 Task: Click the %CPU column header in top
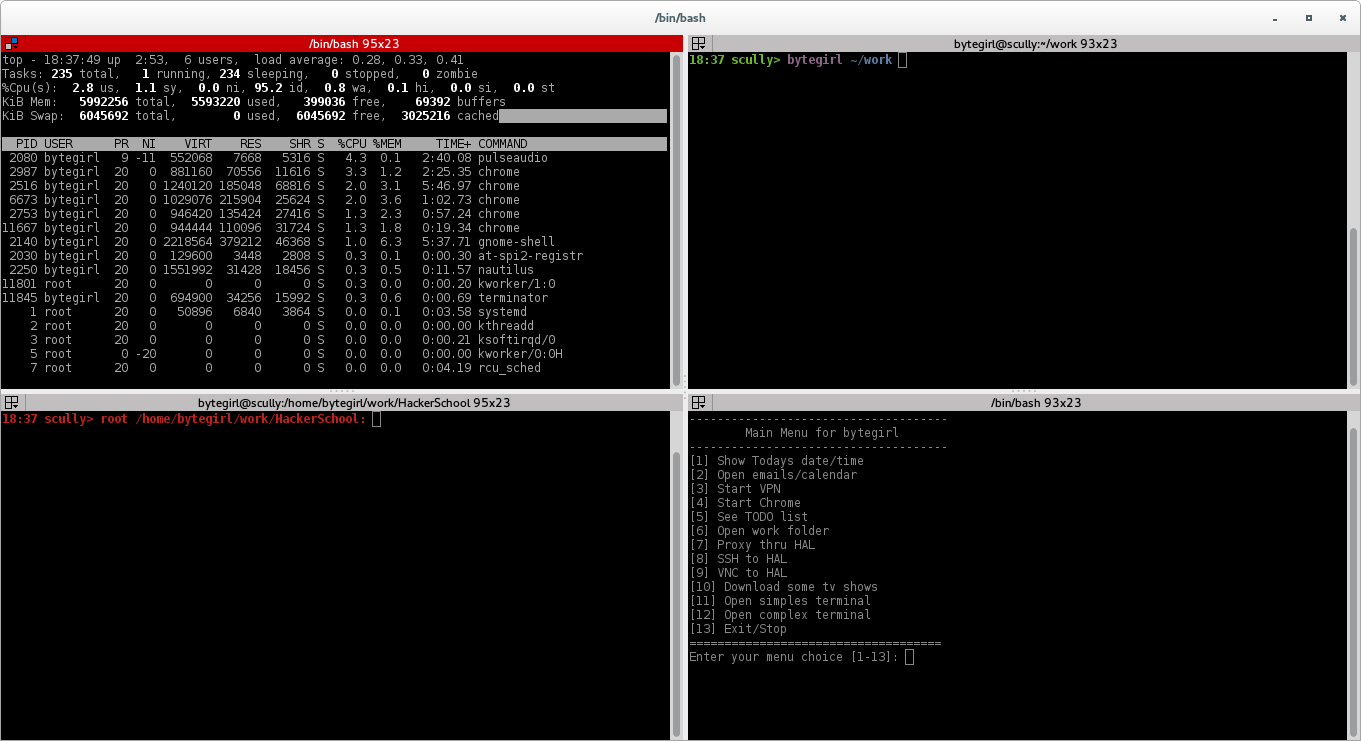pos(351,144)
